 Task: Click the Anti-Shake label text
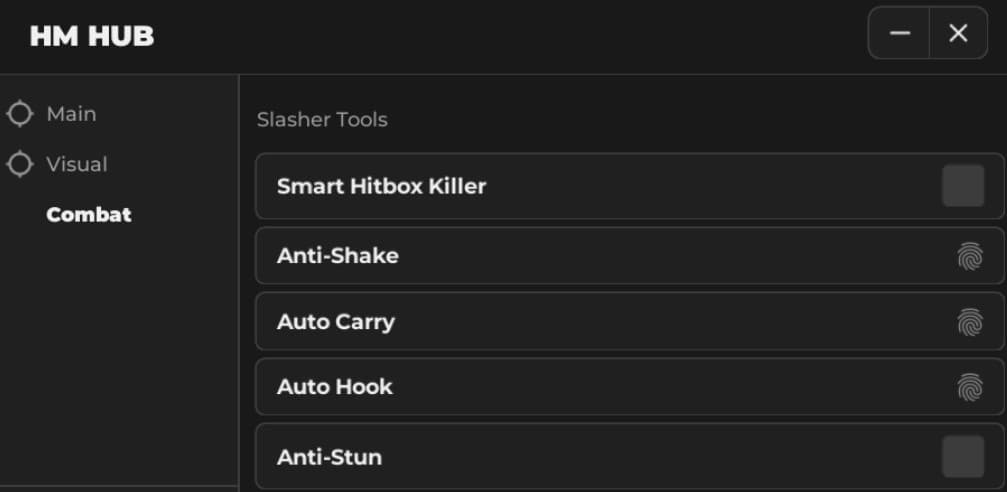pos(338,256)
